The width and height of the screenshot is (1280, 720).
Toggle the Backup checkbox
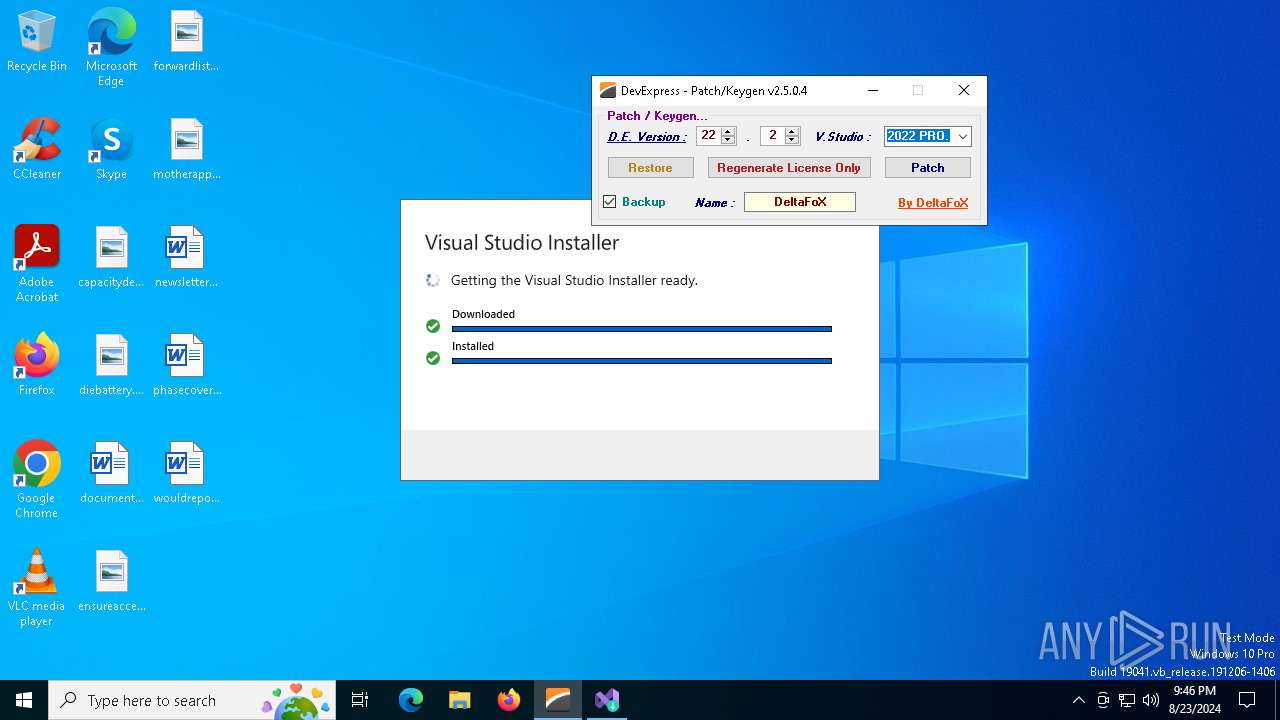(x=609, y=202)
